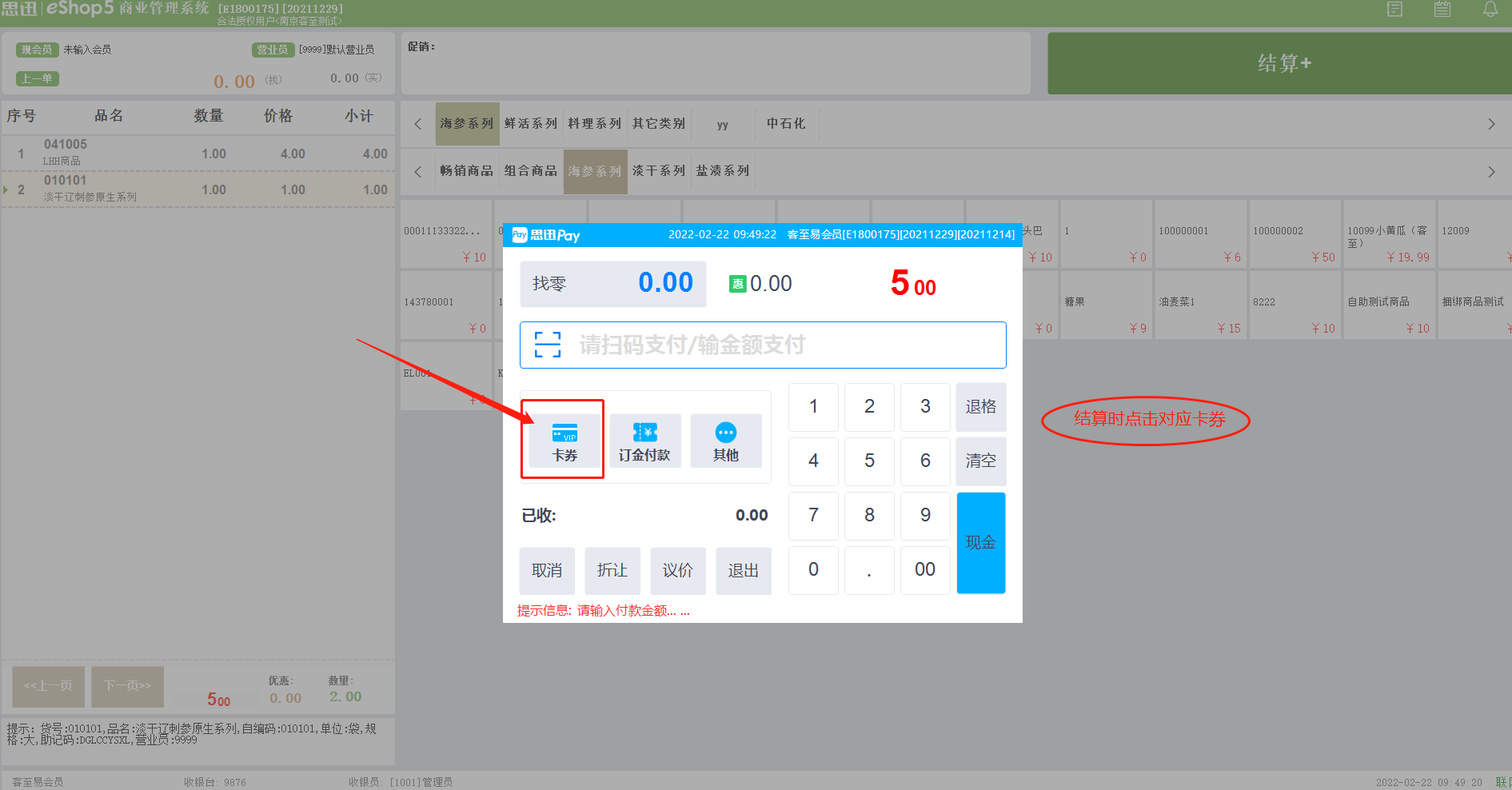Screen dimensions: 1512x790
Task: Open the document list icon in header
Action: point(1394,10)
